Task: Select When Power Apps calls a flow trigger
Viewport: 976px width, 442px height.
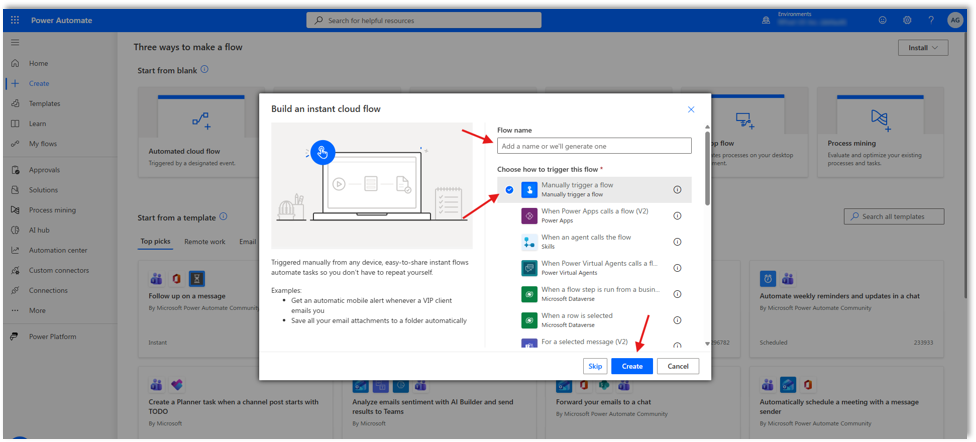Action: [x=594, y=216]
